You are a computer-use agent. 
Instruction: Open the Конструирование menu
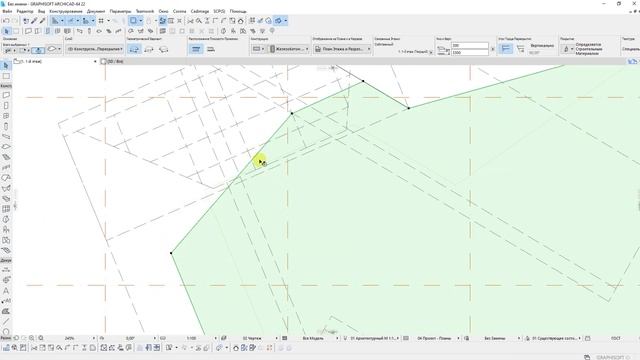[66, 11]
